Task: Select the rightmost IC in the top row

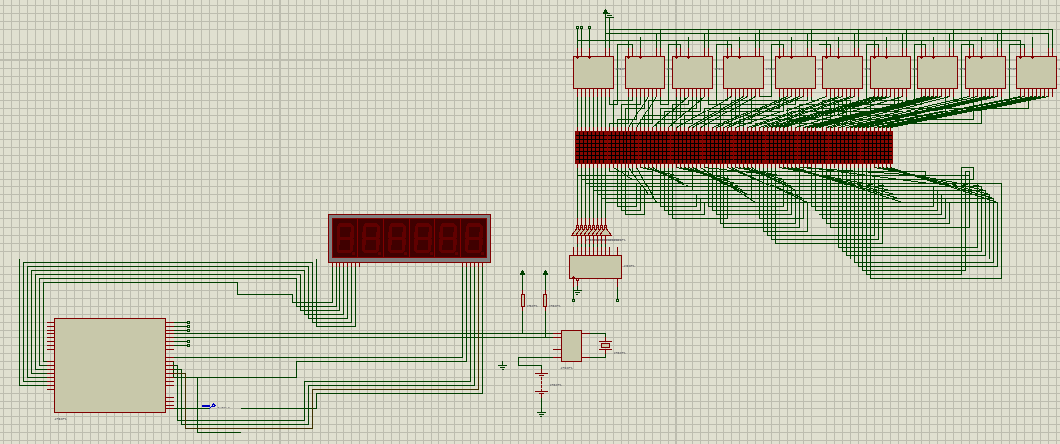Action: (x=1036, y=72)
